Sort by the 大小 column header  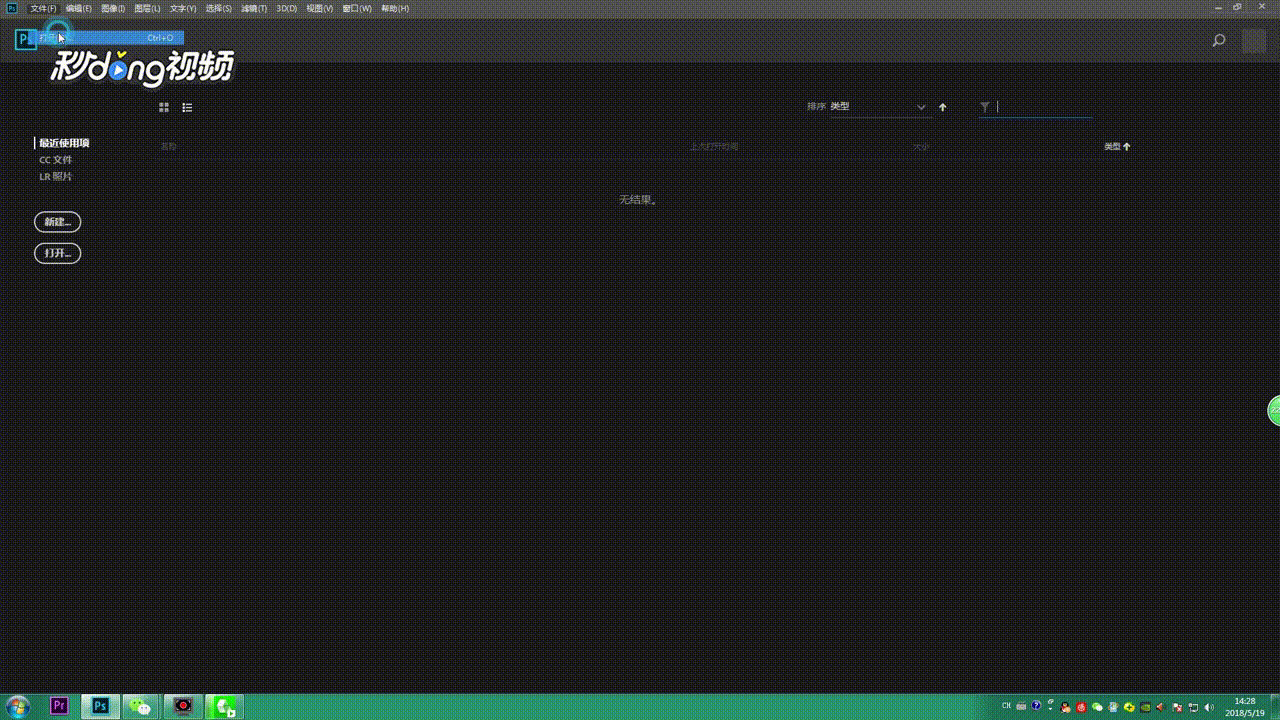(921, 146)
